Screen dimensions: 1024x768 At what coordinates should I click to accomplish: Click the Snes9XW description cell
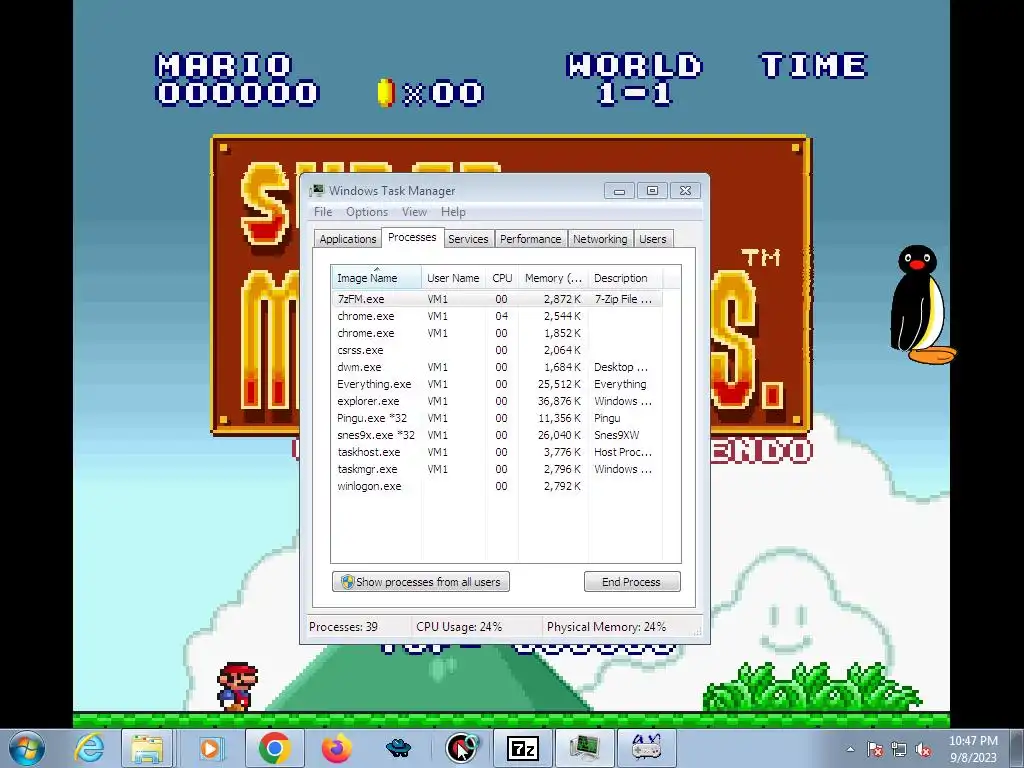616,435
